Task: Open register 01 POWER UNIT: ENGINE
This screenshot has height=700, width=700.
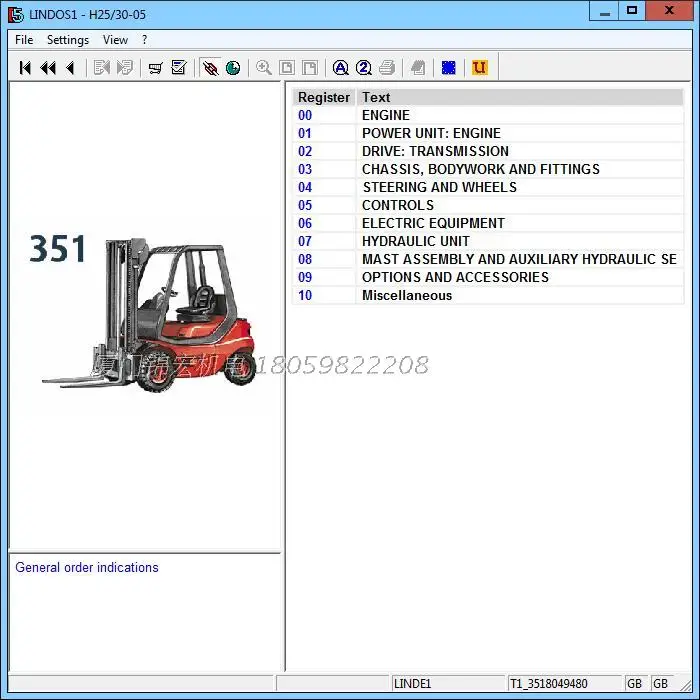Action: (x=488, y=133)
